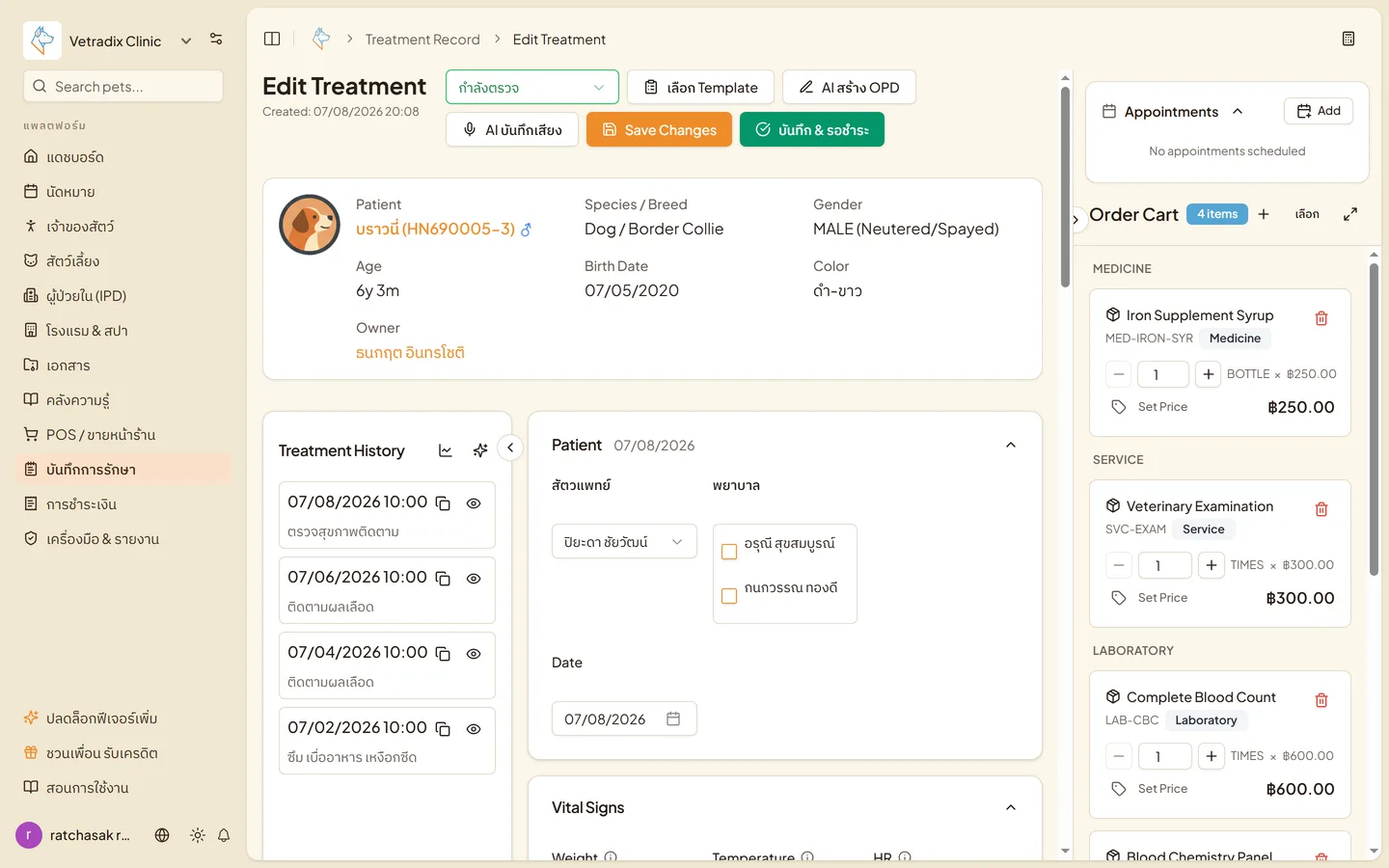
Task: Add item with Order Cart plus icon
Action: [1264, 214]
